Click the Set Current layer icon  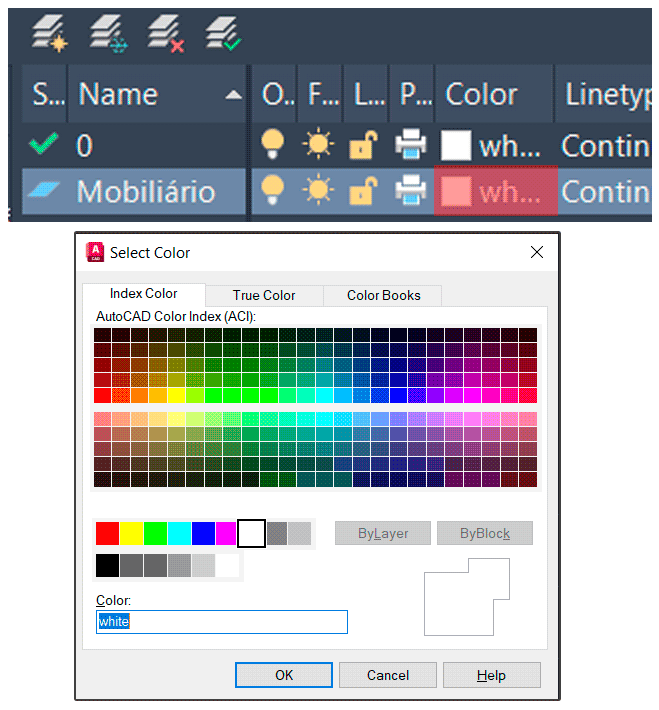pos(223,33)
